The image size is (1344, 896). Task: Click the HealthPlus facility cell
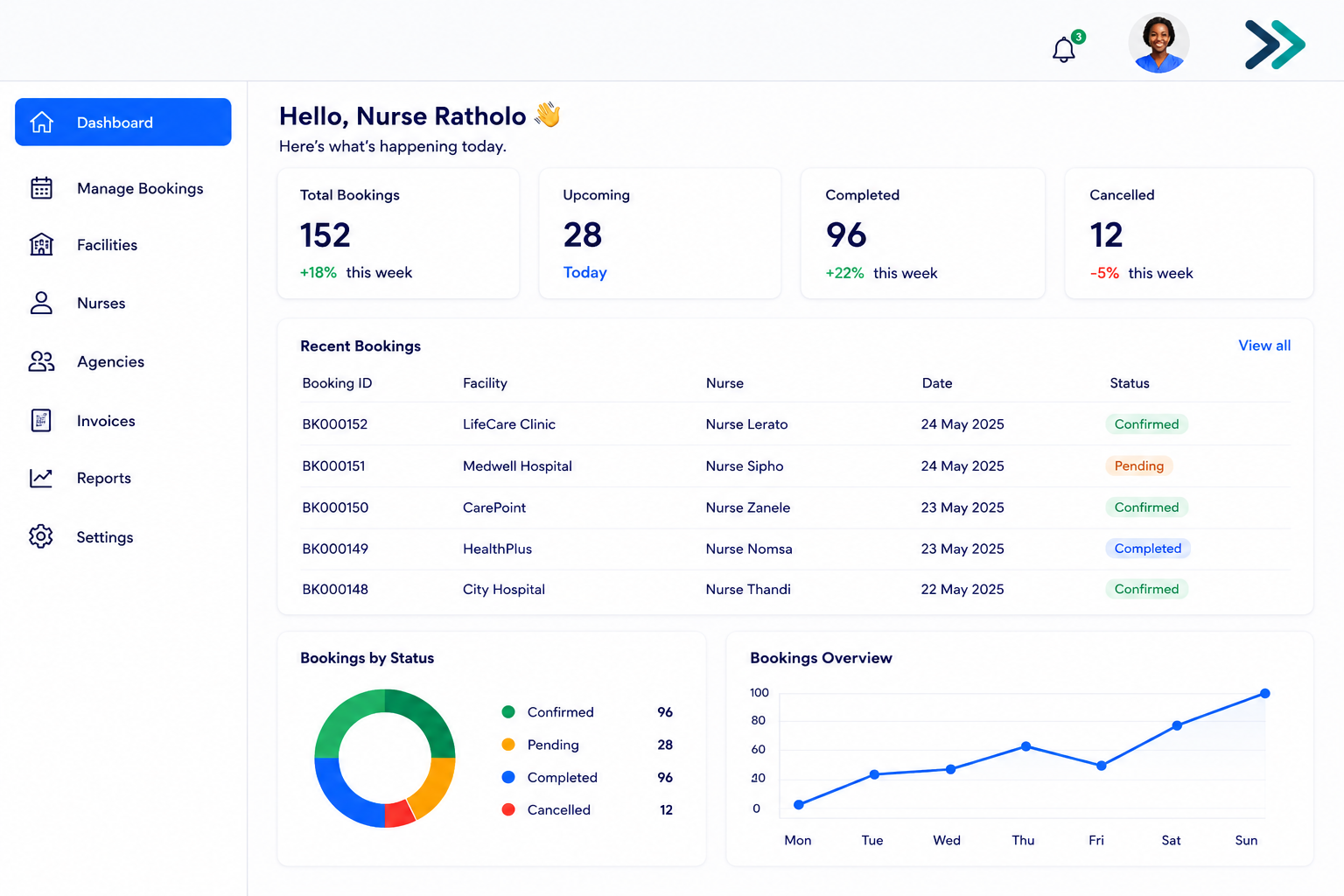tap(497, 549)
